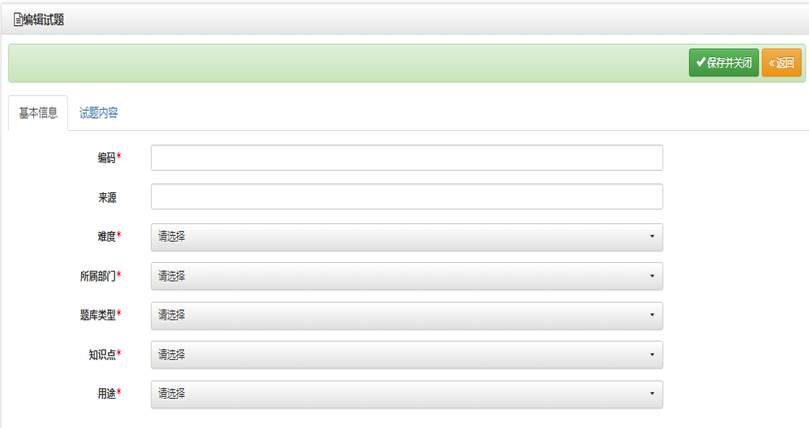Focus the 编码 text input field
This screenshot has height=428, width=809.
[406, 158]
